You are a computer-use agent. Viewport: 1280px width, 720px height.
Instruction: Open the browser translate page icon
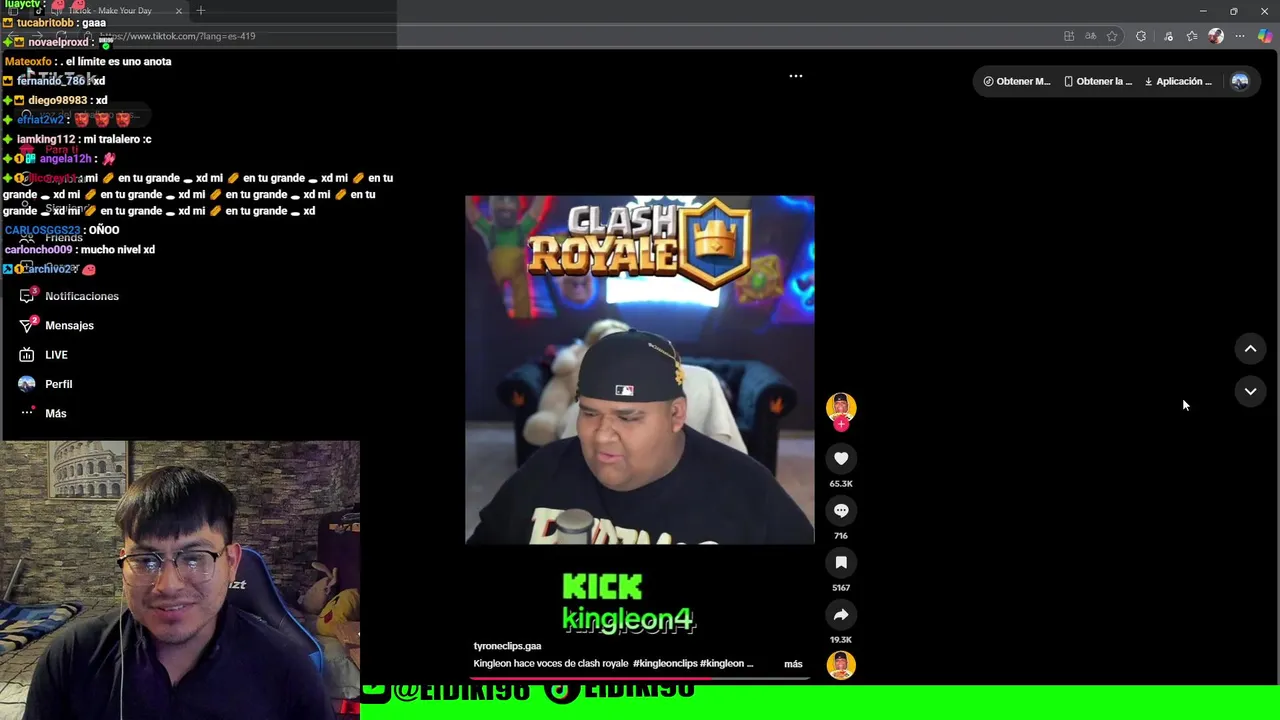pos(1091,36)
